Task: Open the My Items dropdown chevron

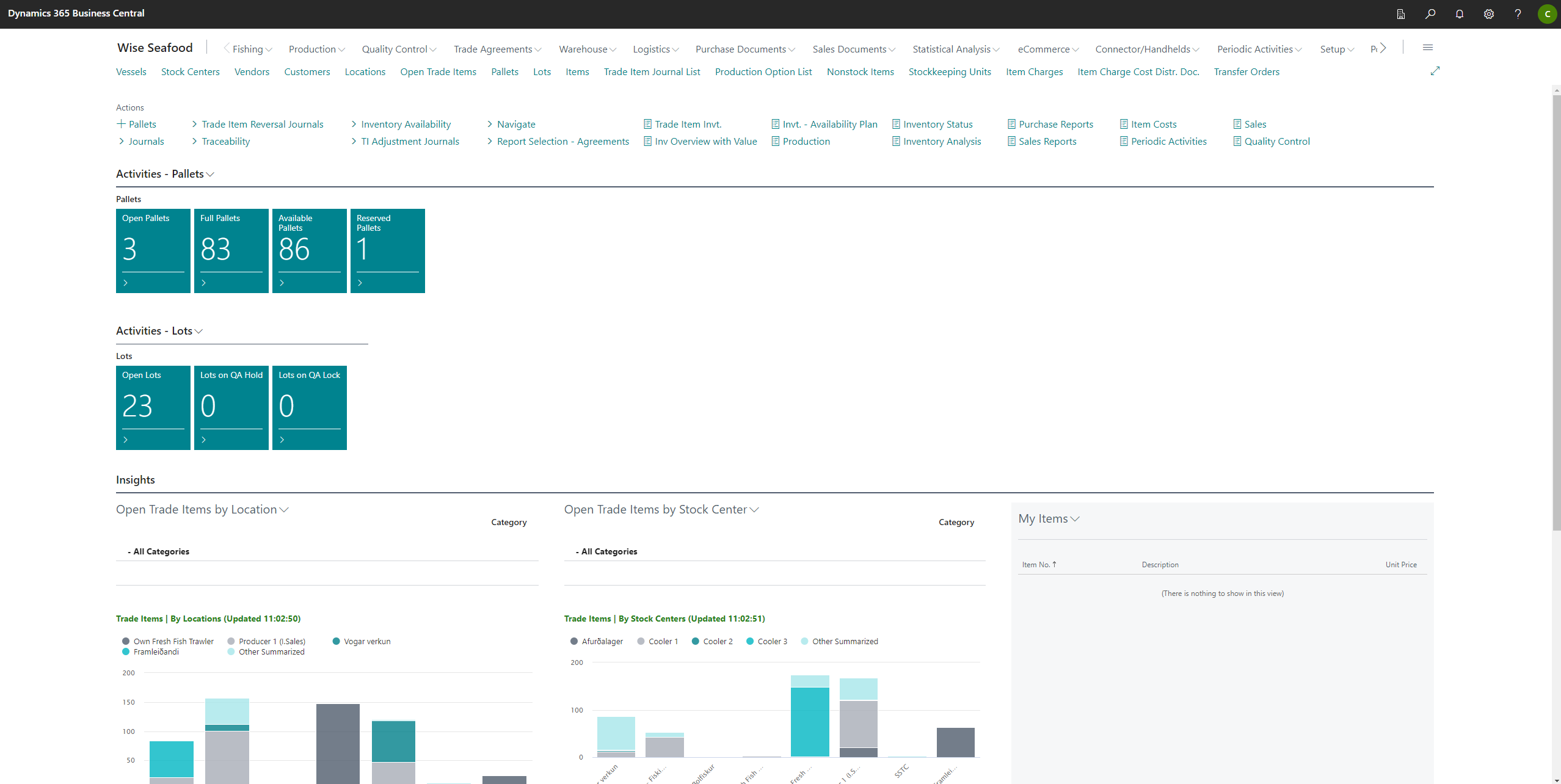Action: tap(1075, 519)
